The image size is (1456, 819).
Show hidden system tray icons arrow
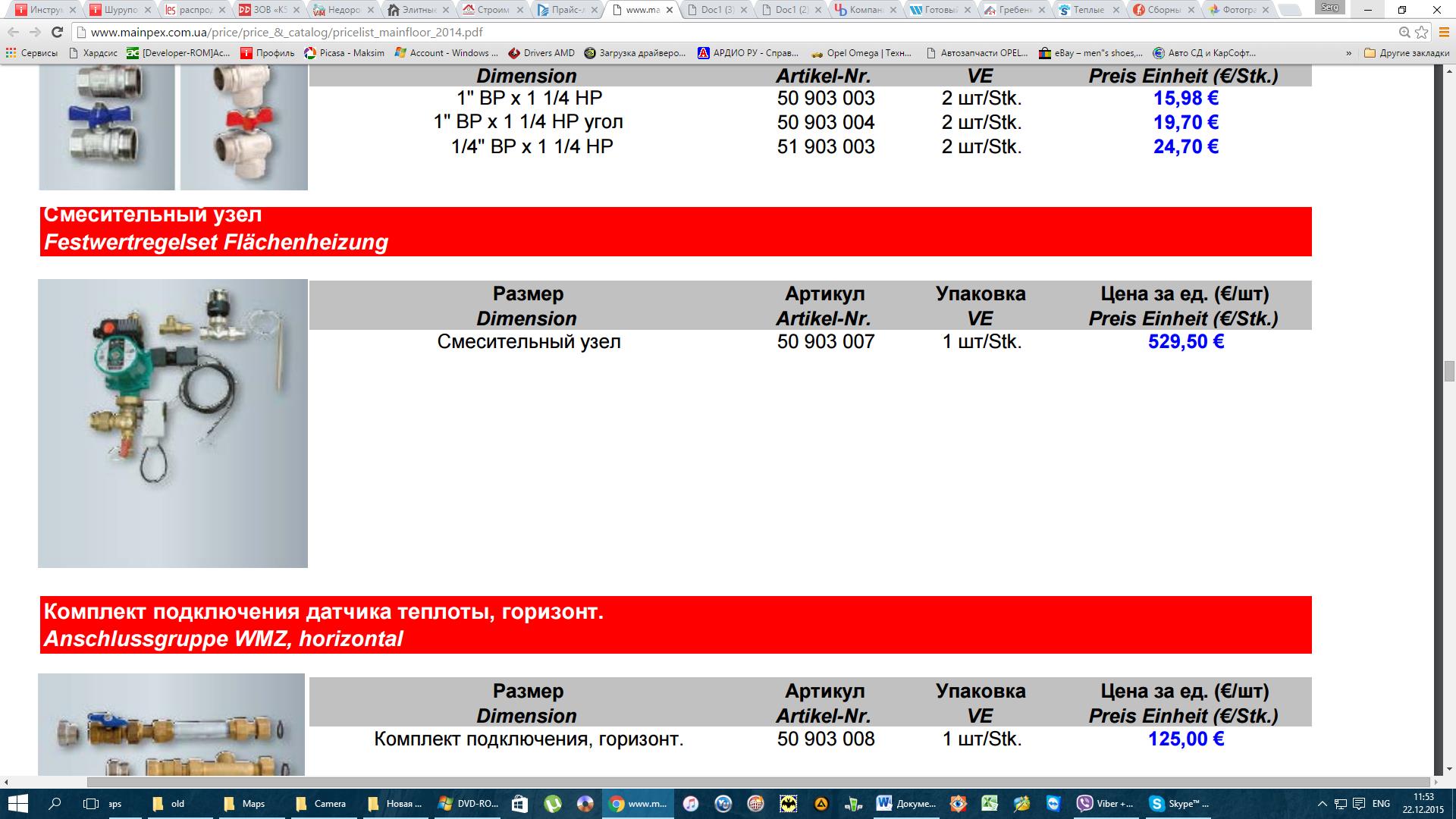coord(1323,804)
